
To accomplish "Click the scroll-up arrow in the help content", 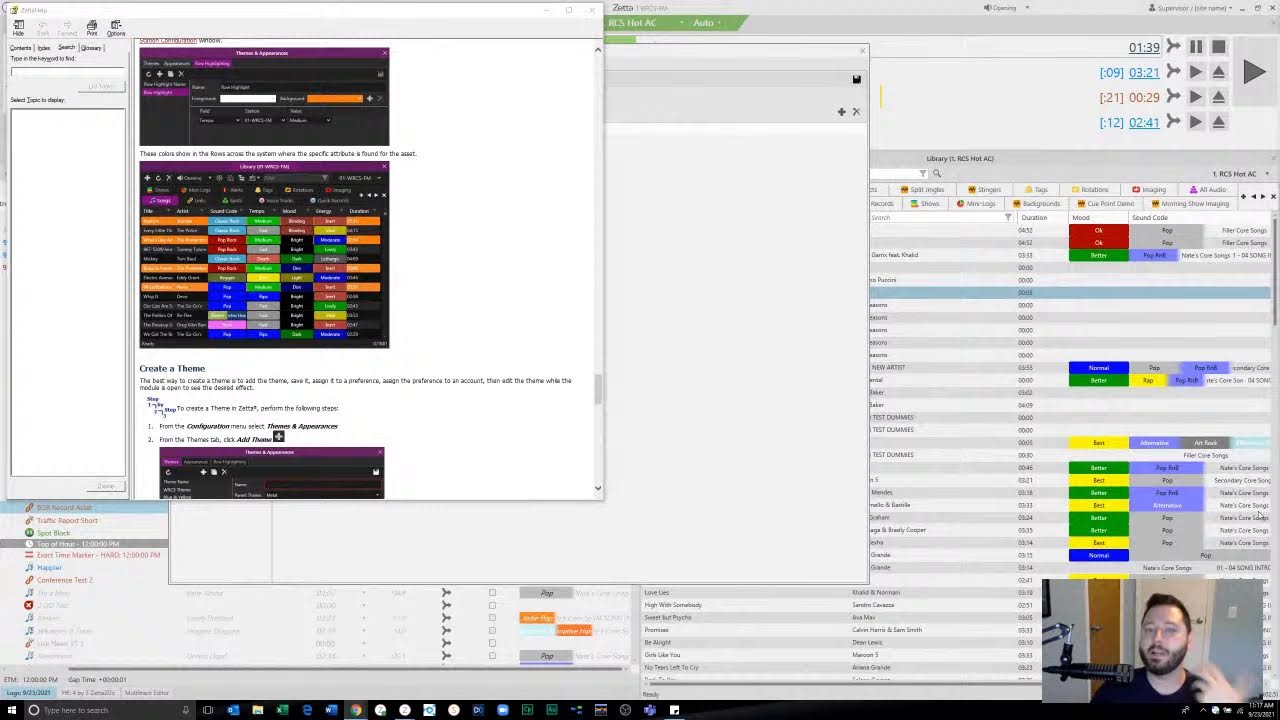I will pos(598,49).
